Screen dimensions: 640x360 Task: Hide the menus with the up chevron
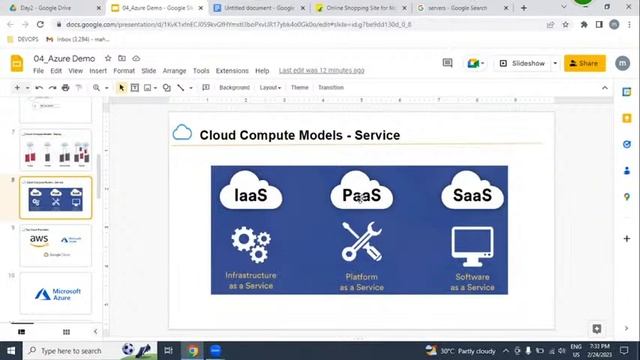(x=604, y=88)
